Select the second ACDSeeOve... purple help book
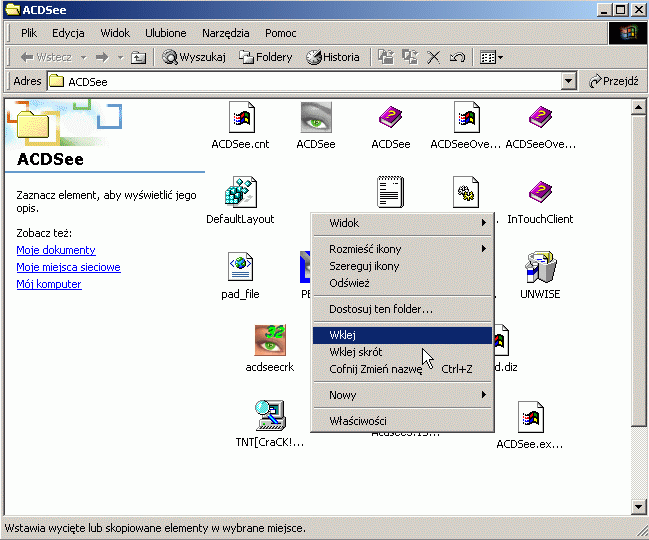This screenshot has width=649, height=540. coord(540,118)
